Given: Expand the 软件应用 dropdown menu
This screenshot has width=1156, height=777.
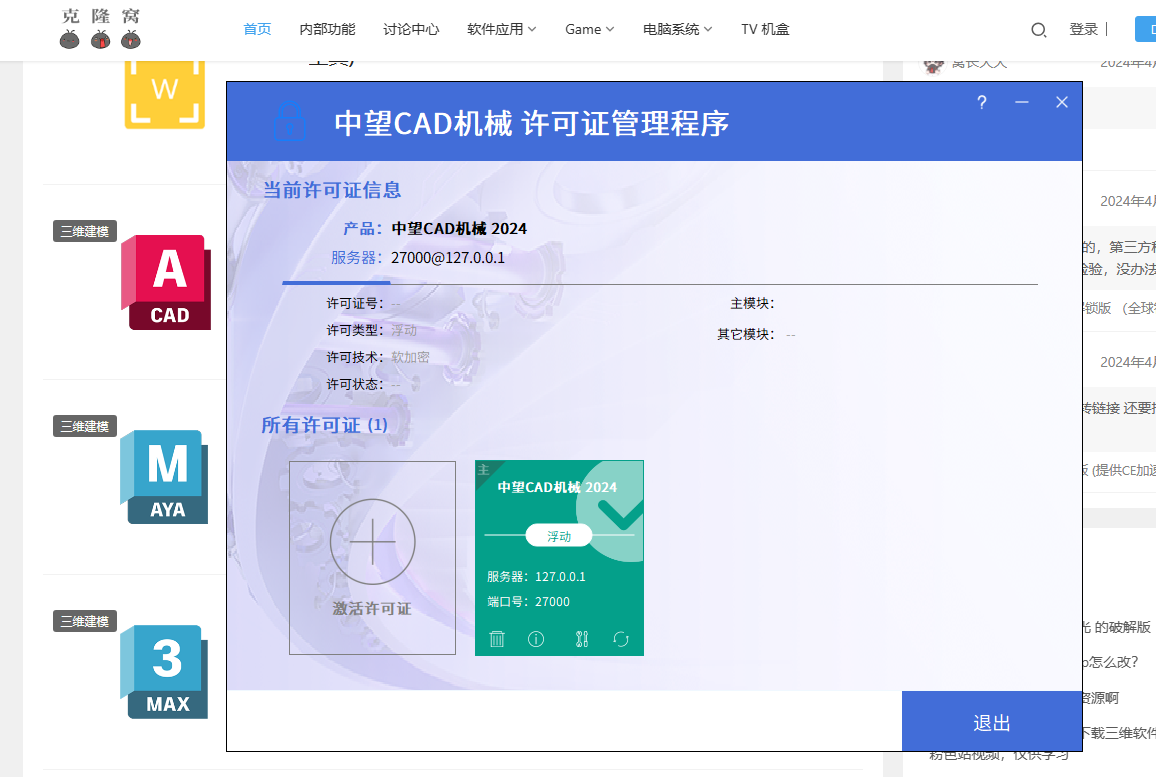Looking at the screenshot, I should pyautogui.click(x=501, y=29).
